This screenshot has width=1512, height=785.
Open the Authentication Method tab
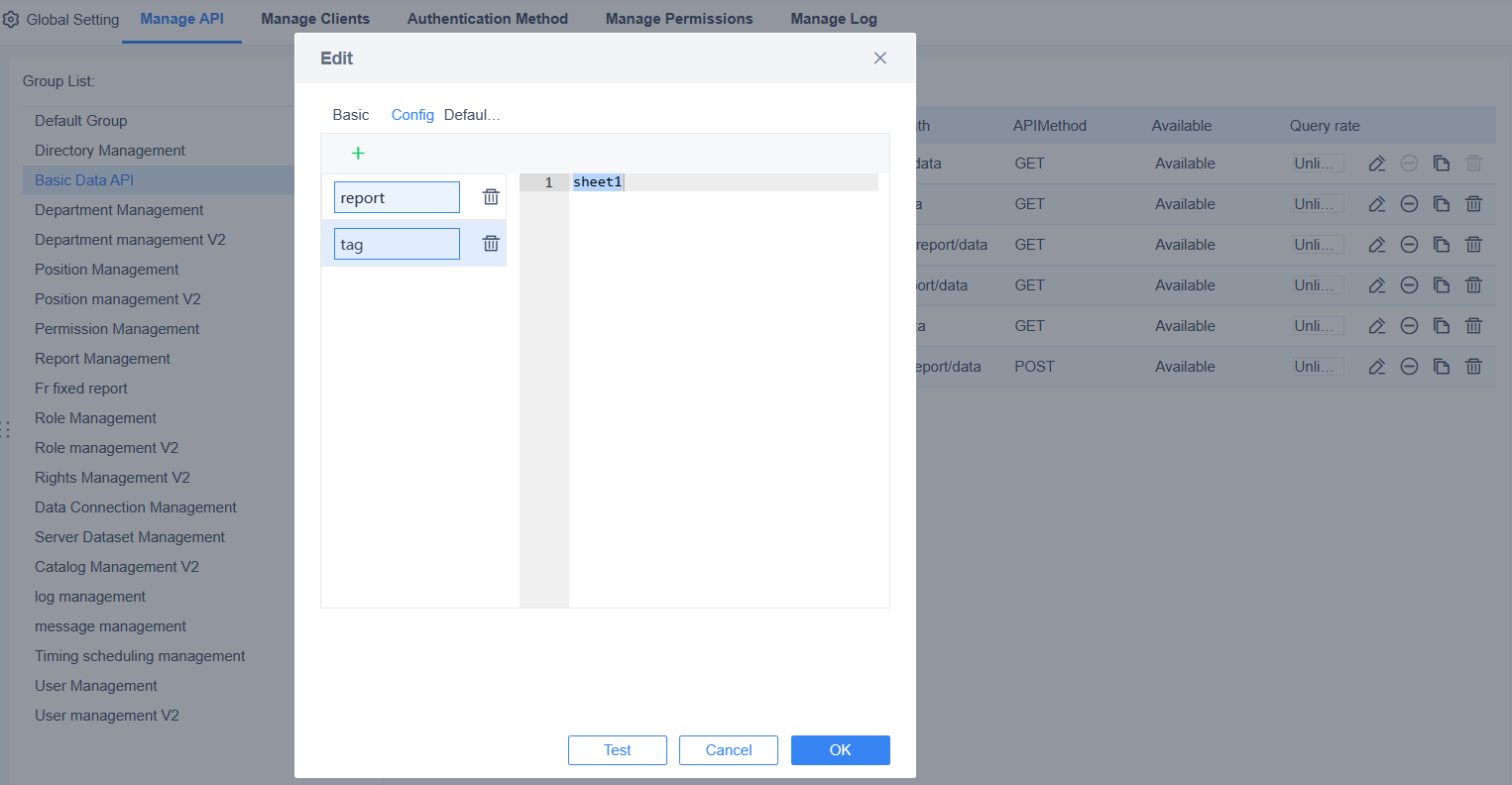488,19
